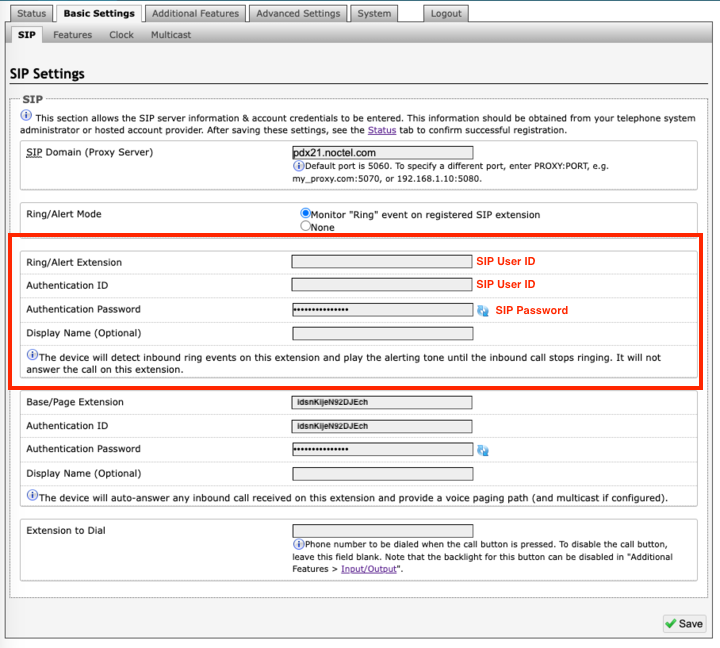Click the Extension to Dial input field
Screen dimensions: 720x648
(381, 531)
